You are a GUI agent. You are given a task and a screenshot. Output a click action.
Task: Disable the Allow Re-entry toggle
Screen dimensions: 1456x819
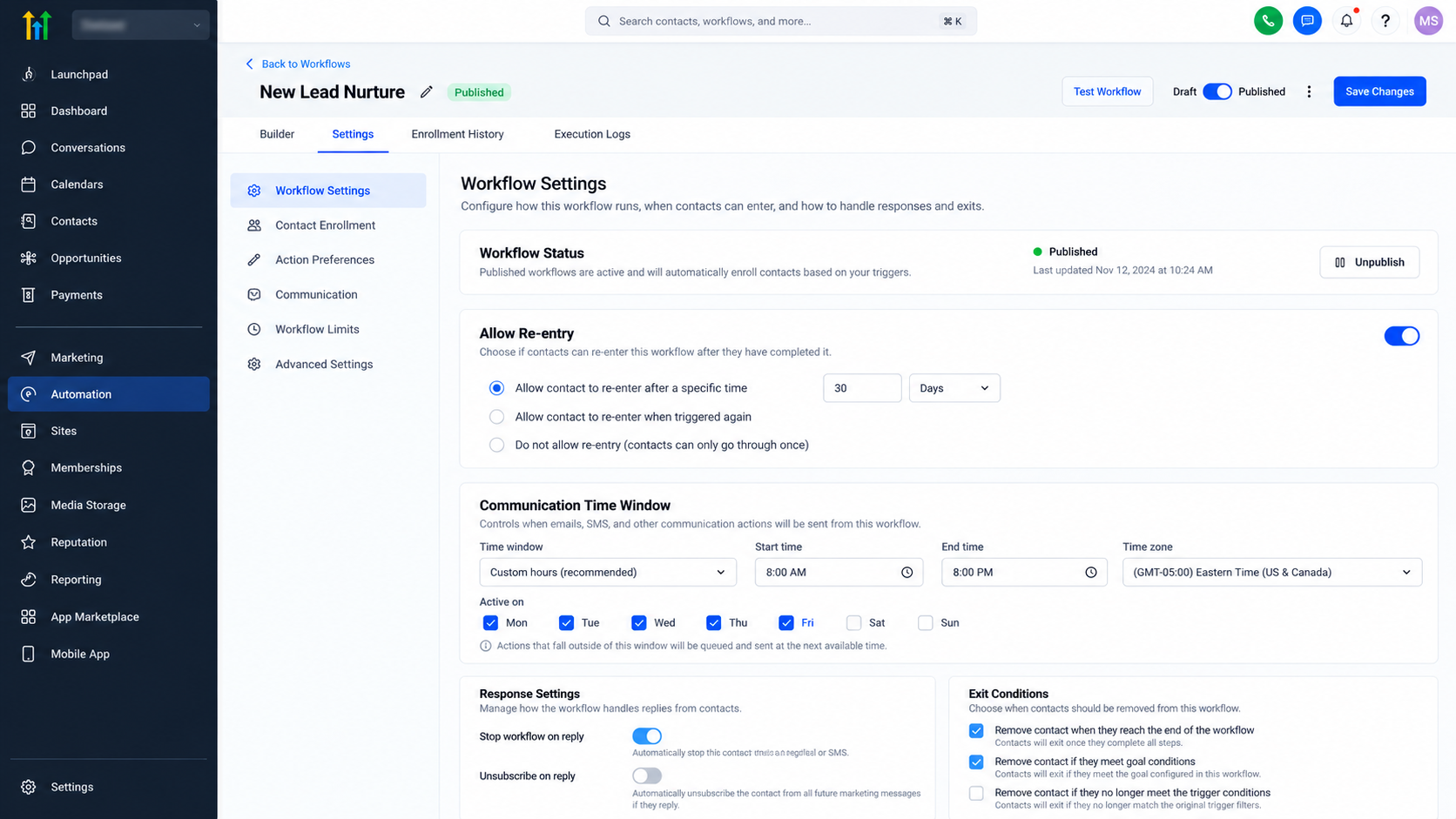point(1401,336)
